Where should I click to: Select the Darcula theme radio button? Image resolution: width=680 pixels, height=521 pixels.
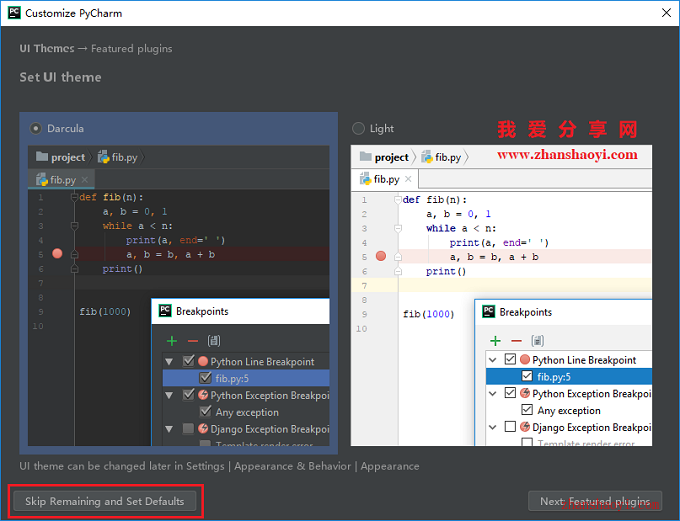pyautogui.click(x=36, y=128)
